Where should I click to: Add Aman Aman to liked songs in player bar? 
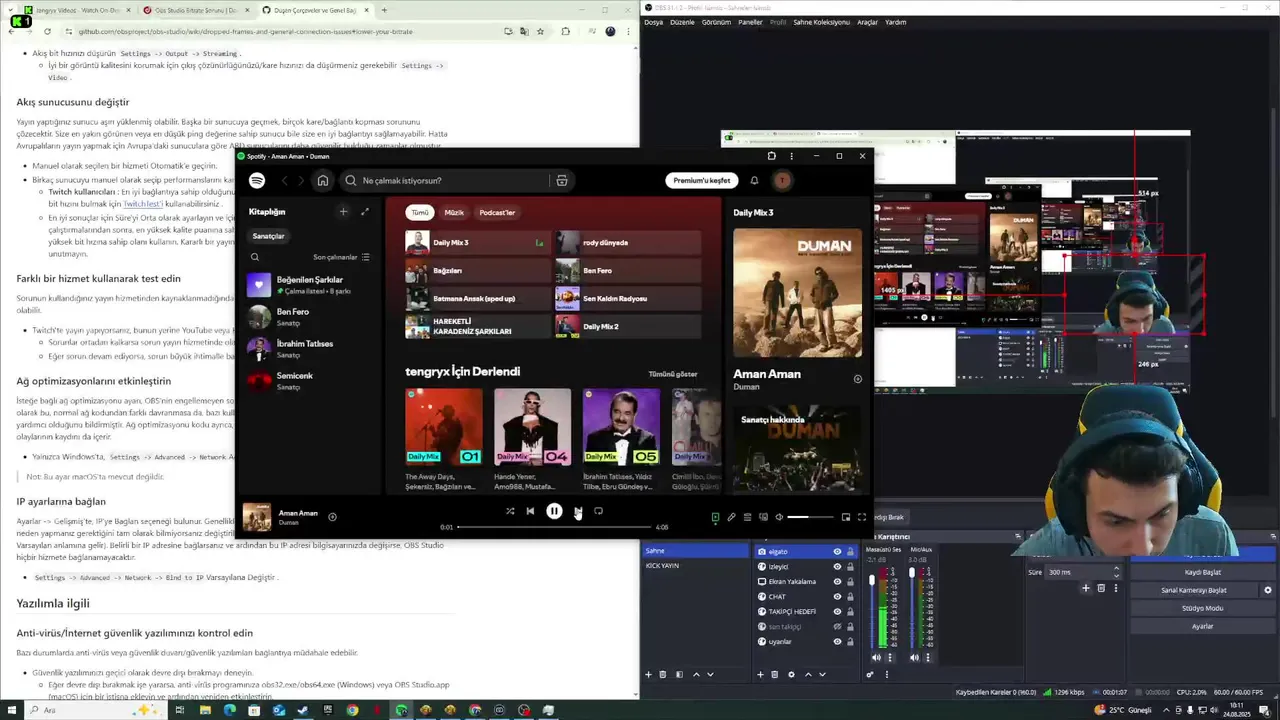click(332, 517)
